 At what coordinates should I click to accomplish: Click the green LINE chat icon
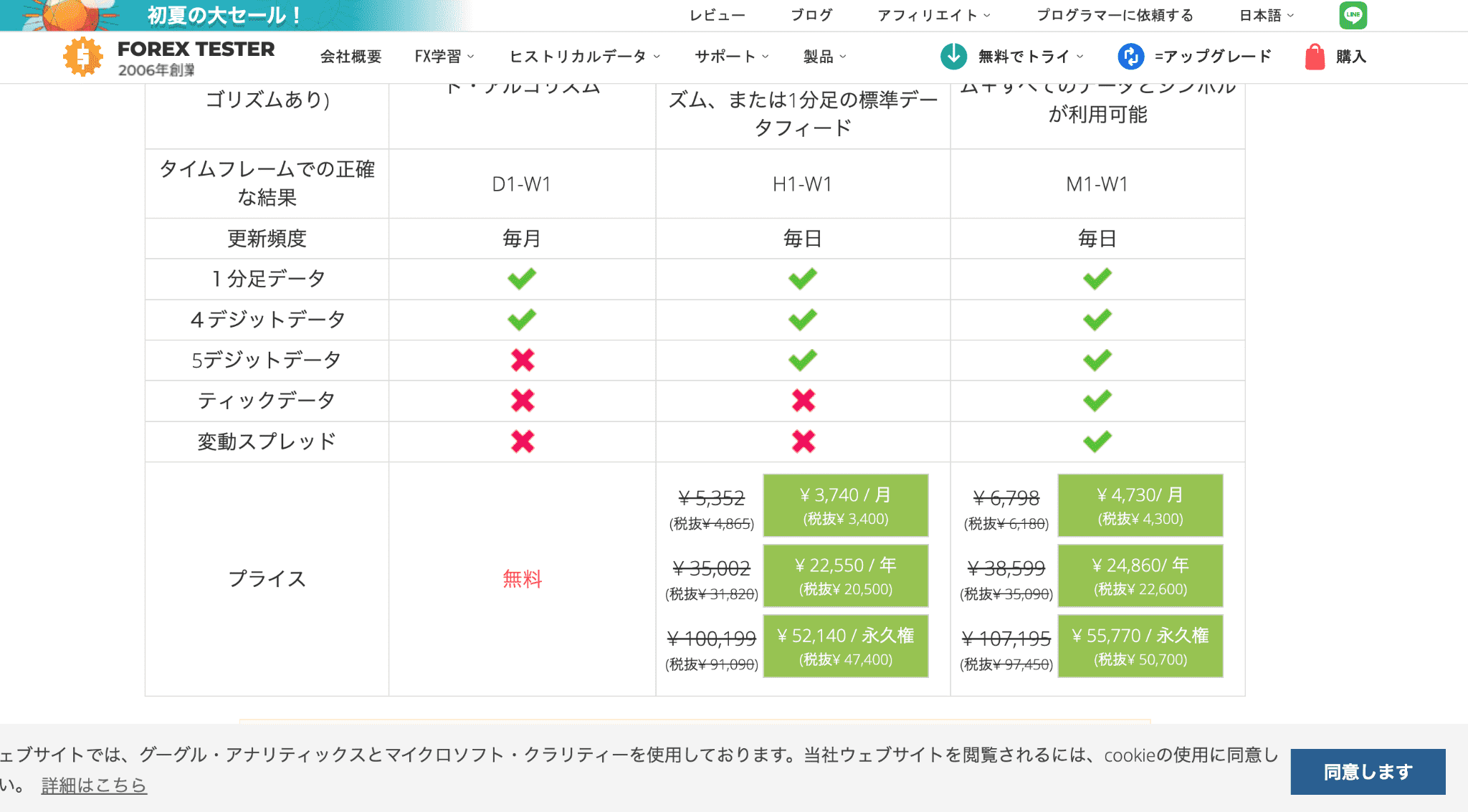pos(1353,15)
